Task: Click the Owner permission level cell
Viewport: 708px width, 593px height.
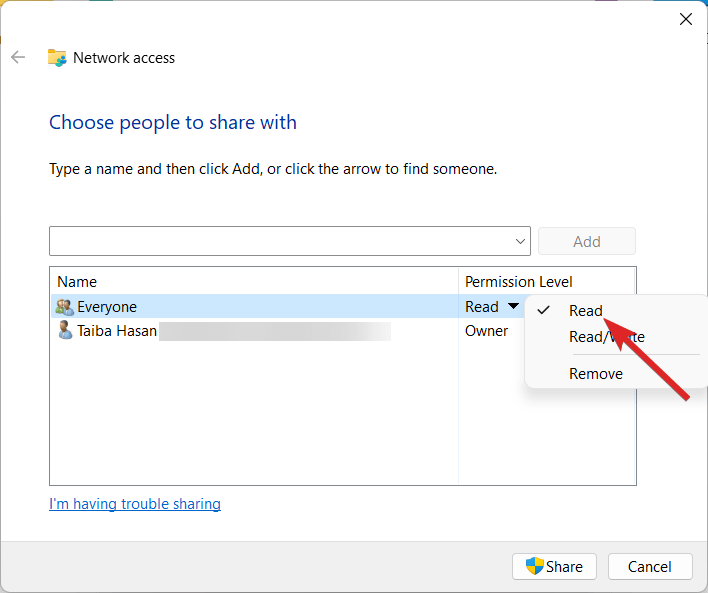Action: (487, 331)
